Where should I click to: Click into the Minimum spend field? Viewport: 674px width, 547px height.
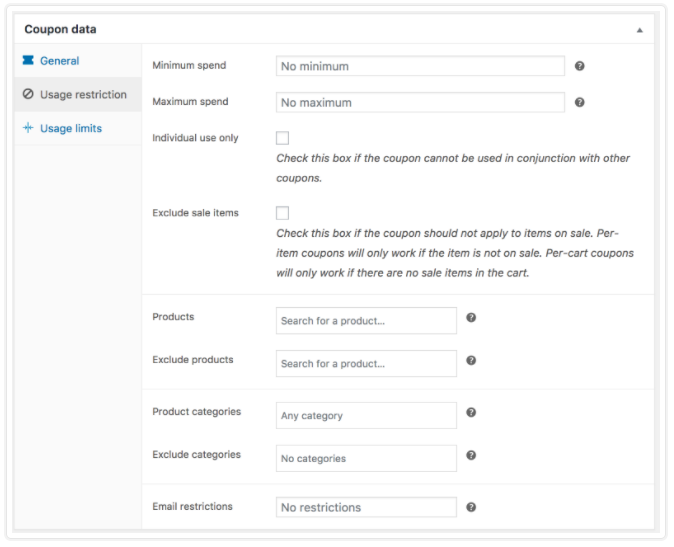point(420,66)
